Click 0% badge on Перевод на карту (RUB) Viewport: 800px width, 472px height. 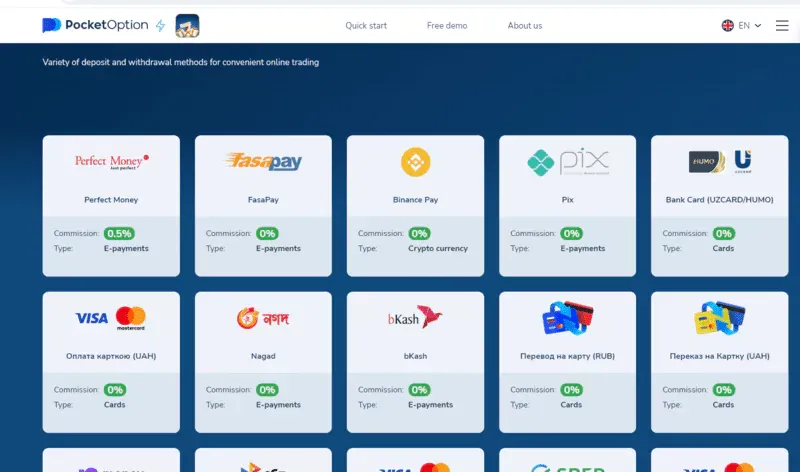pyautogui.click(x=571, y=390)
